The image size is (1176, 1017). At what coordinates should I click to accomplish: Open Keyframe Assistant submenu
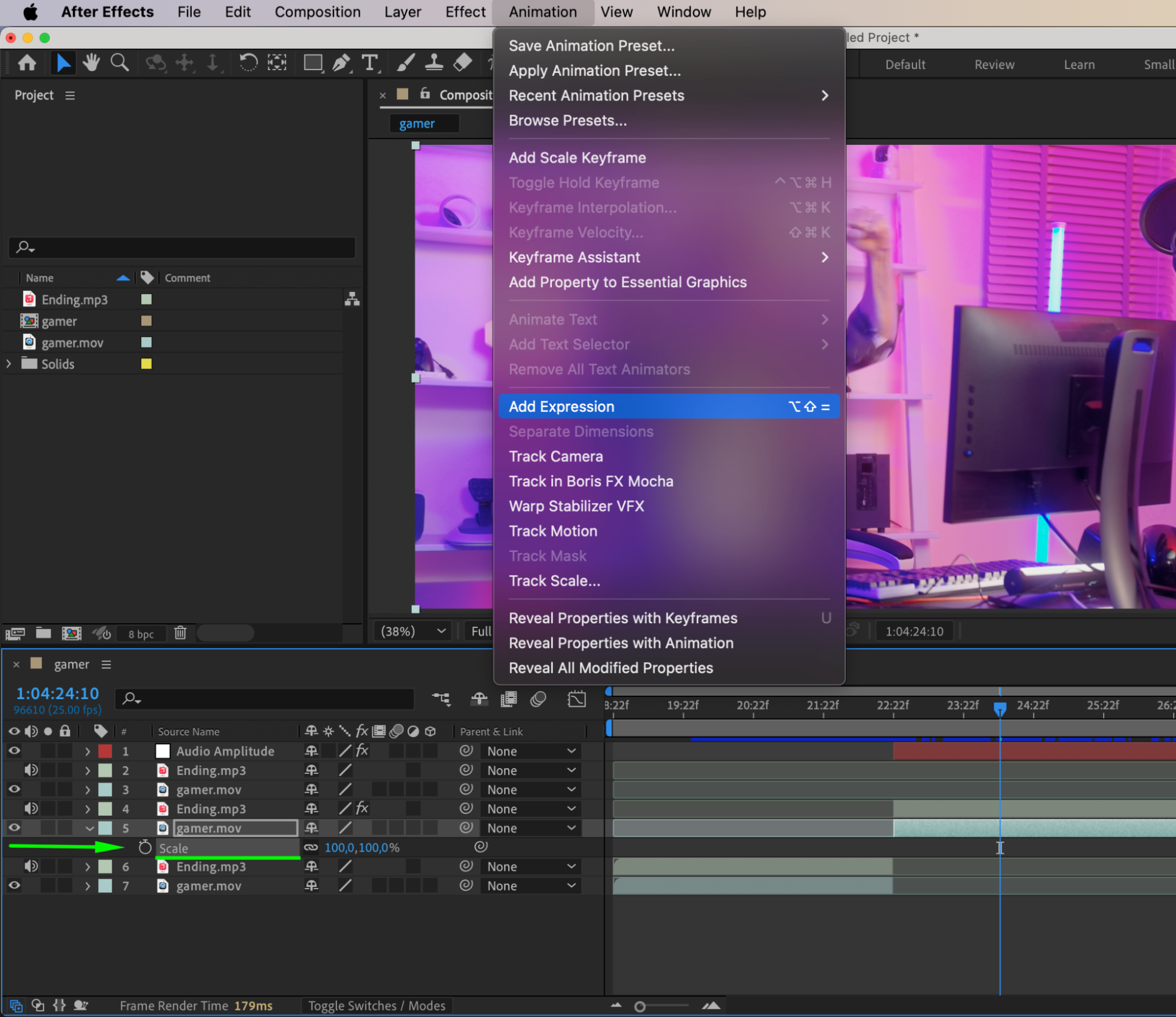[x=669, y=257]
